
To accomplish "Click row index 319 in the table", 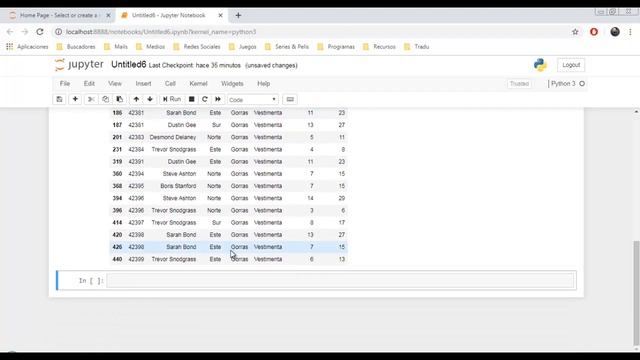I will pos(117,162).
